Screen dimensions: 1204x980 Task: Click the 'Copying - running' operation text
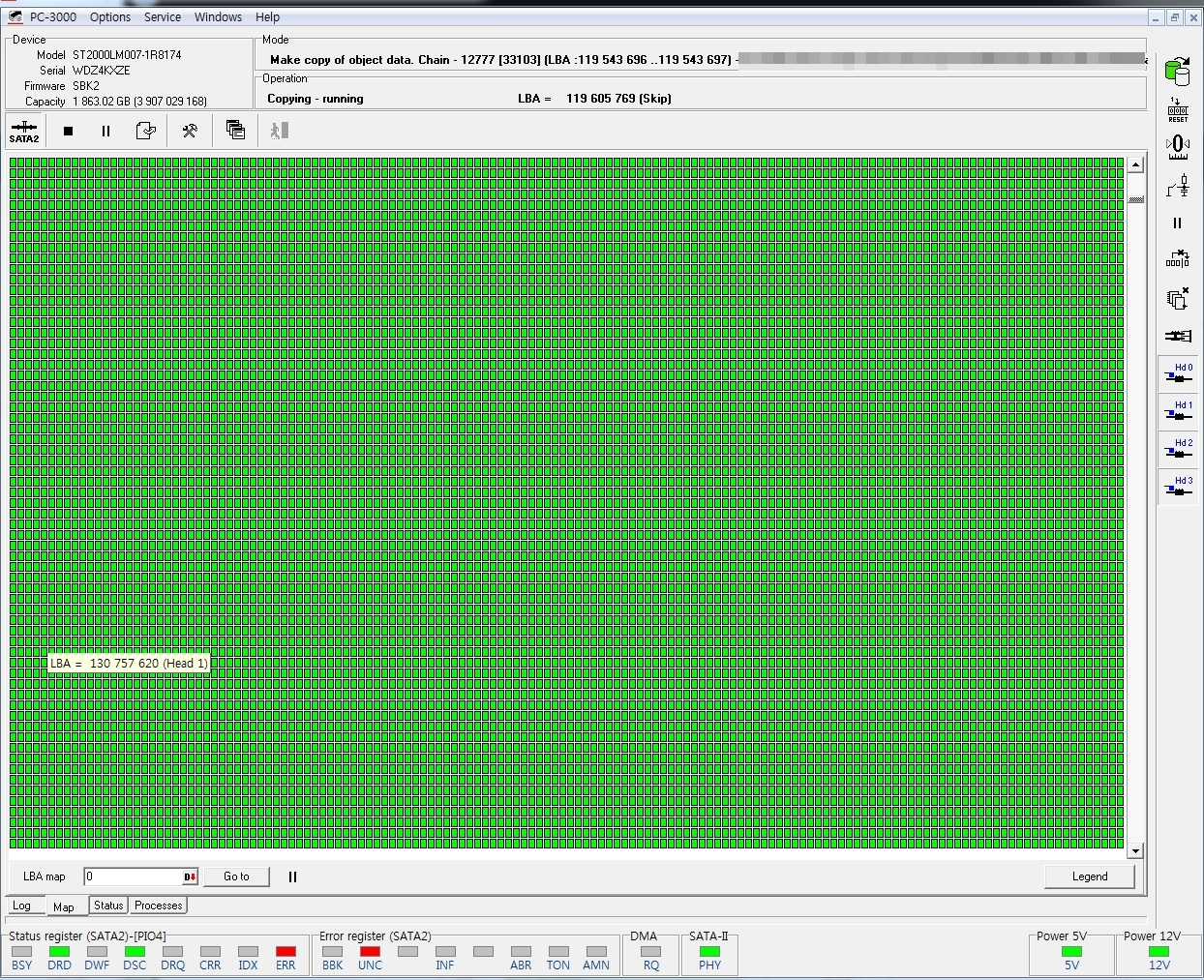click(x=316, y=99)
